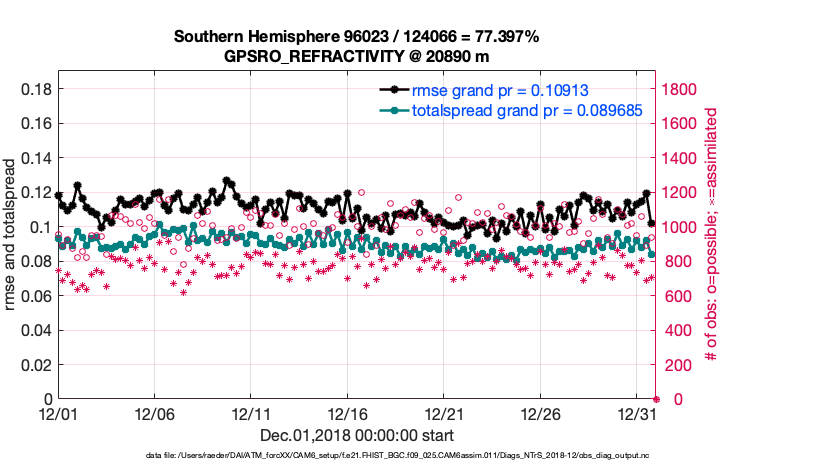This screenshot has width=830, height=470.
Task: Click the data file path footer text
Action: (414, 456)
